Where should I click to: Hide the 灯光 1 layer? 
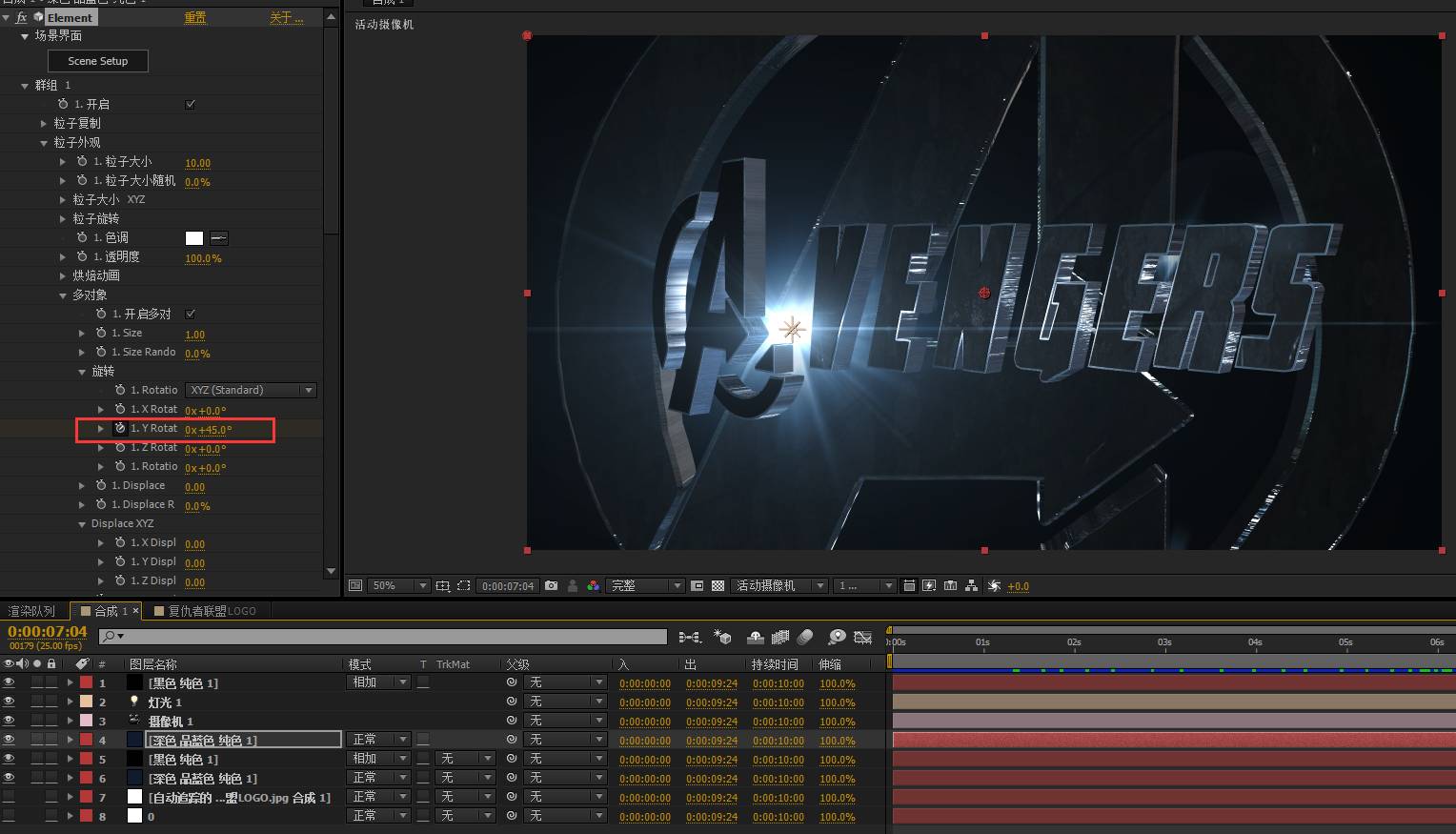point(9,702)
